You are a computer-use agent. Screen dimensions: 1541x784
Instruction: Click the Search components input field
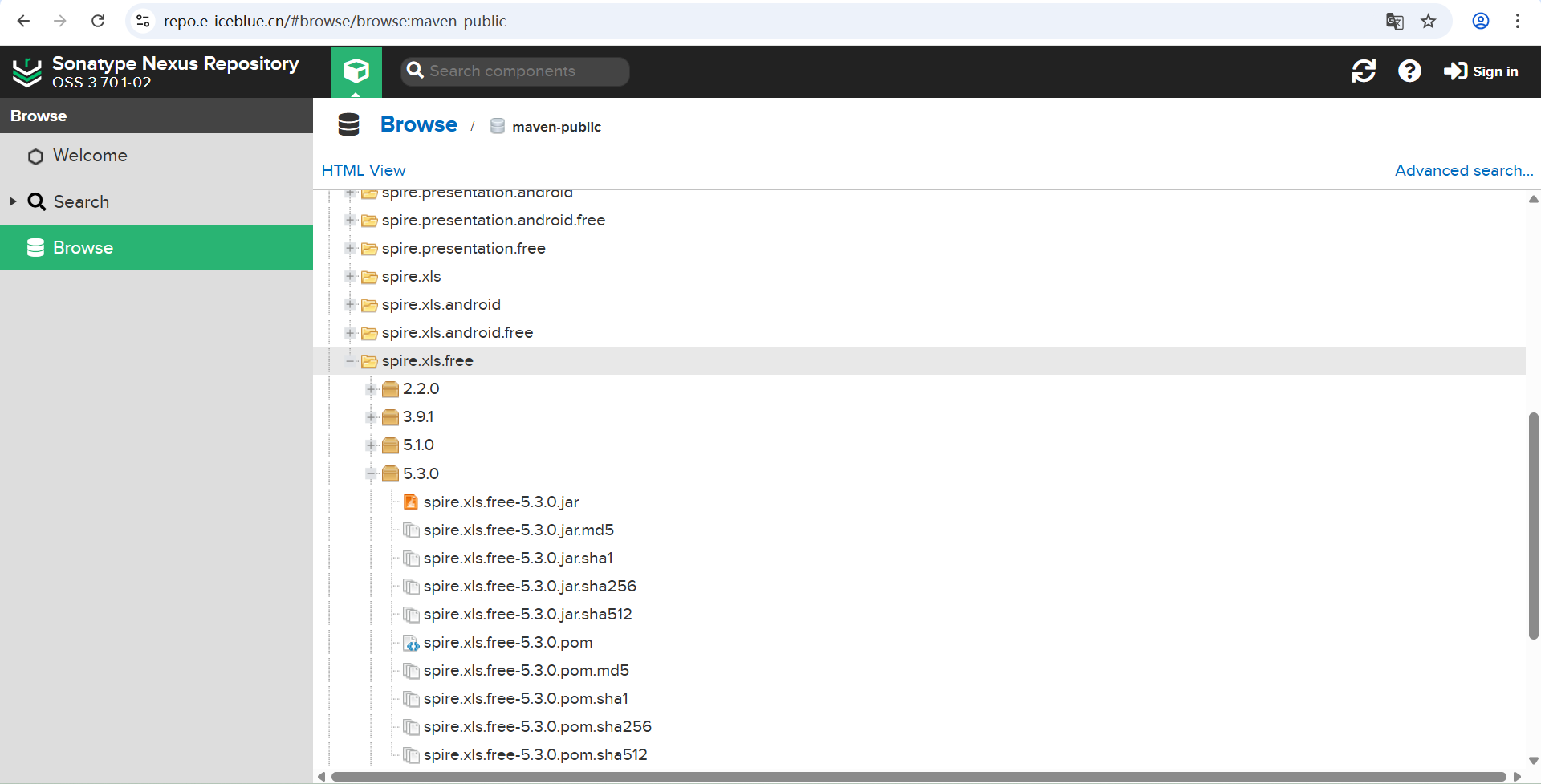(514, 71)
